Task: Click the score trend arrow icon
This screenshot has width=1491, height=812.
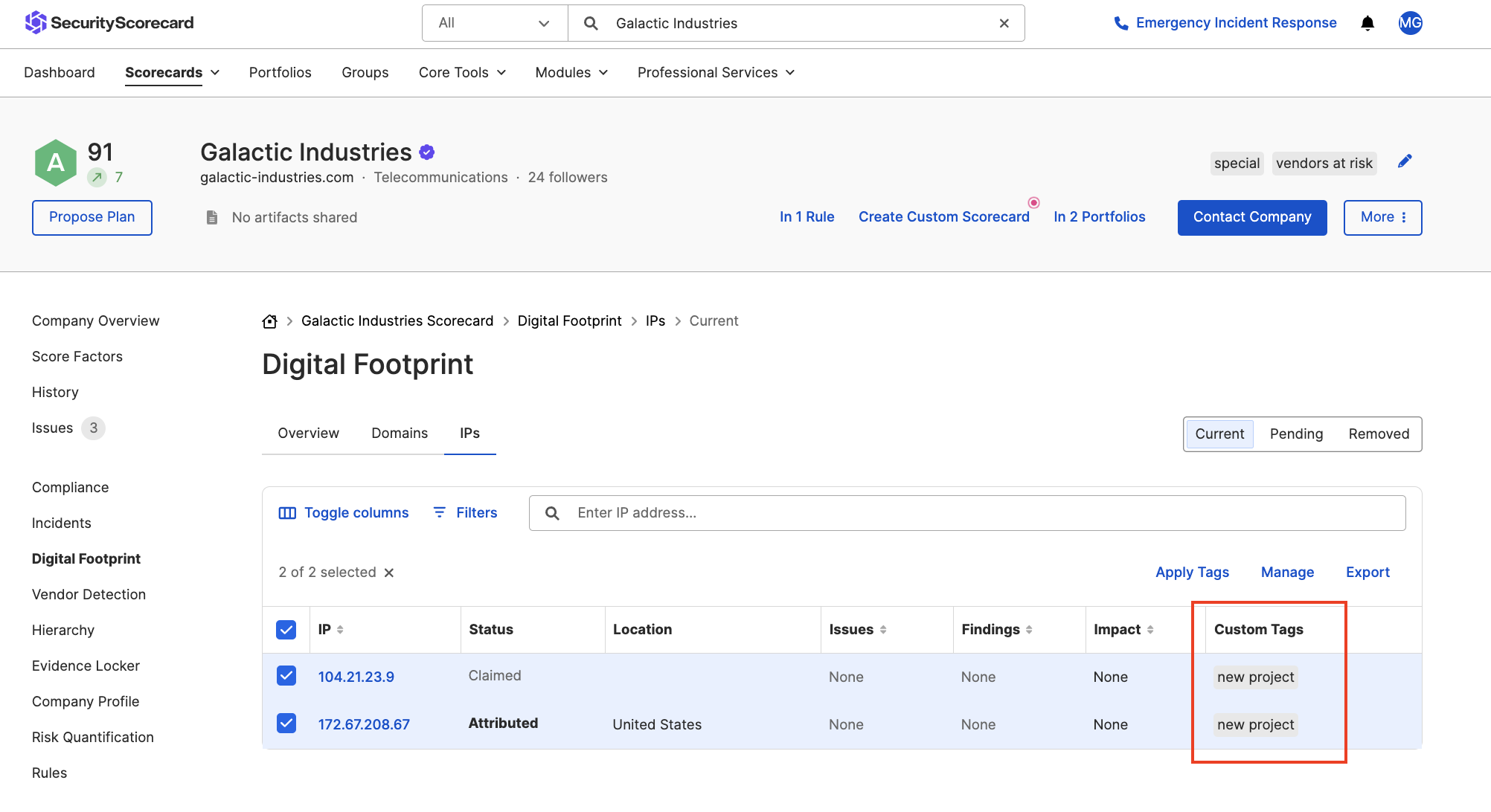Action: (x=97, y=177)
